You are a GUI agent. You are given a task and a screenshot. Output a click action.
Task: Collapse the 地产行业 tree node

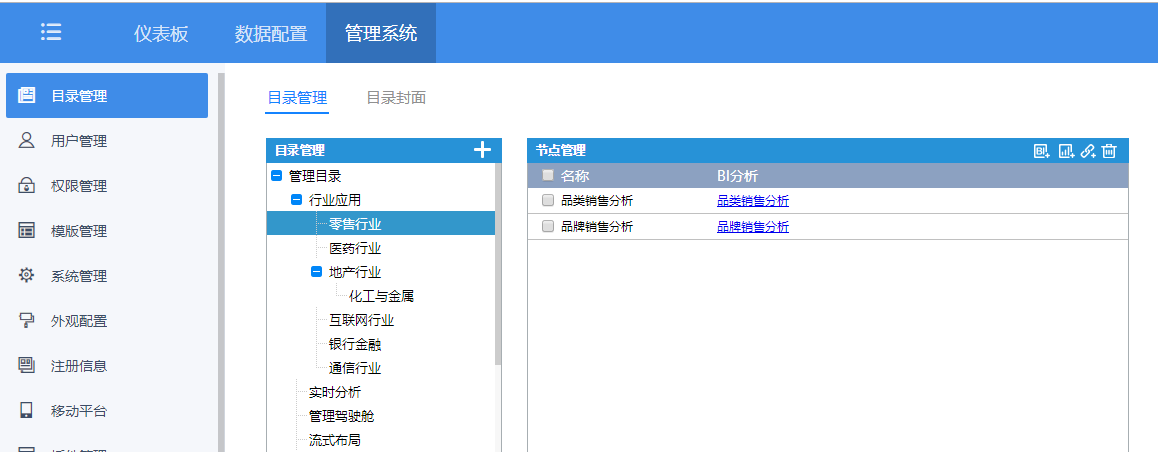tap(317, 272)
